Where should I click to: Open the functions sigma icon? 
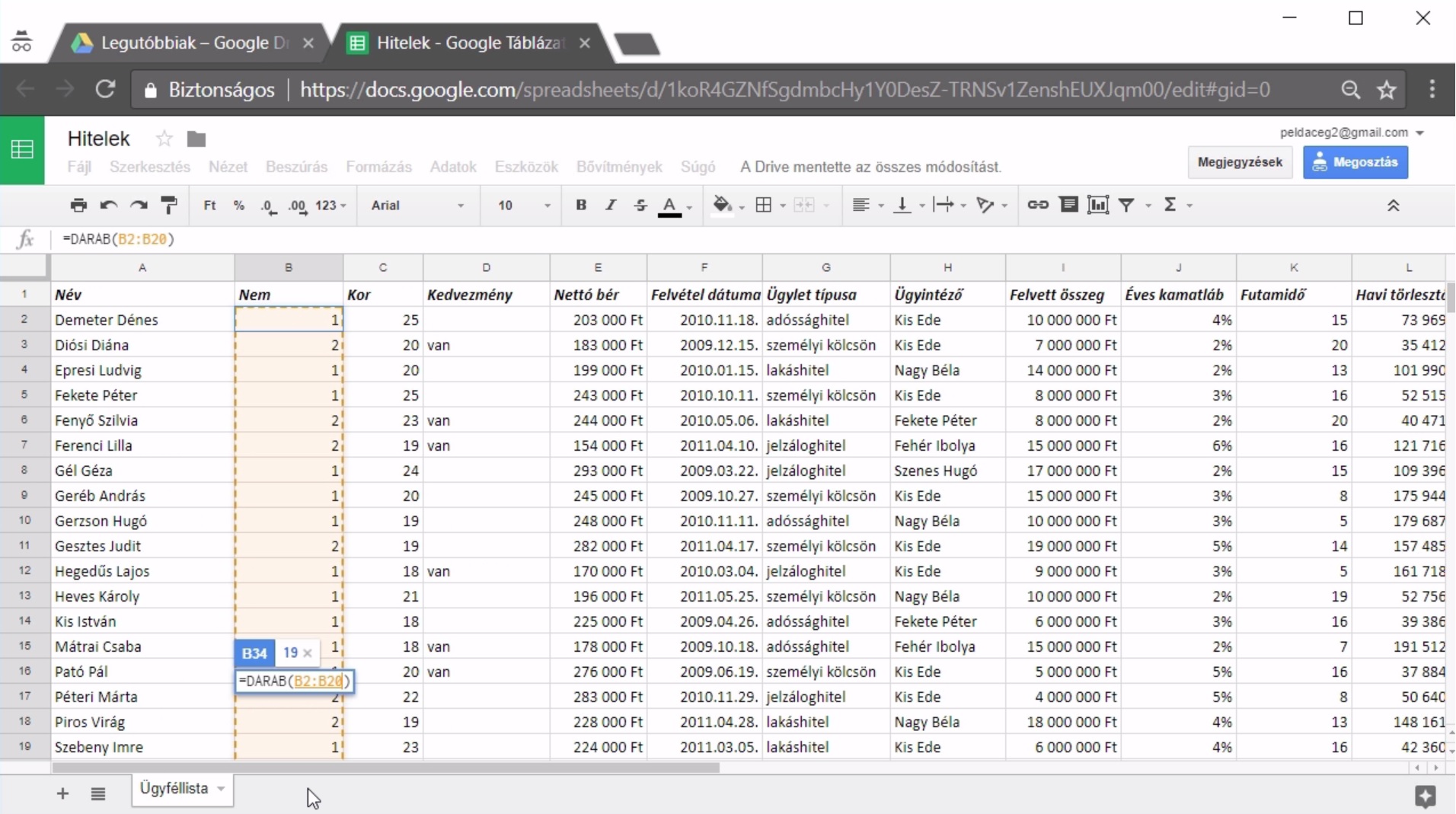point(1170,205)
